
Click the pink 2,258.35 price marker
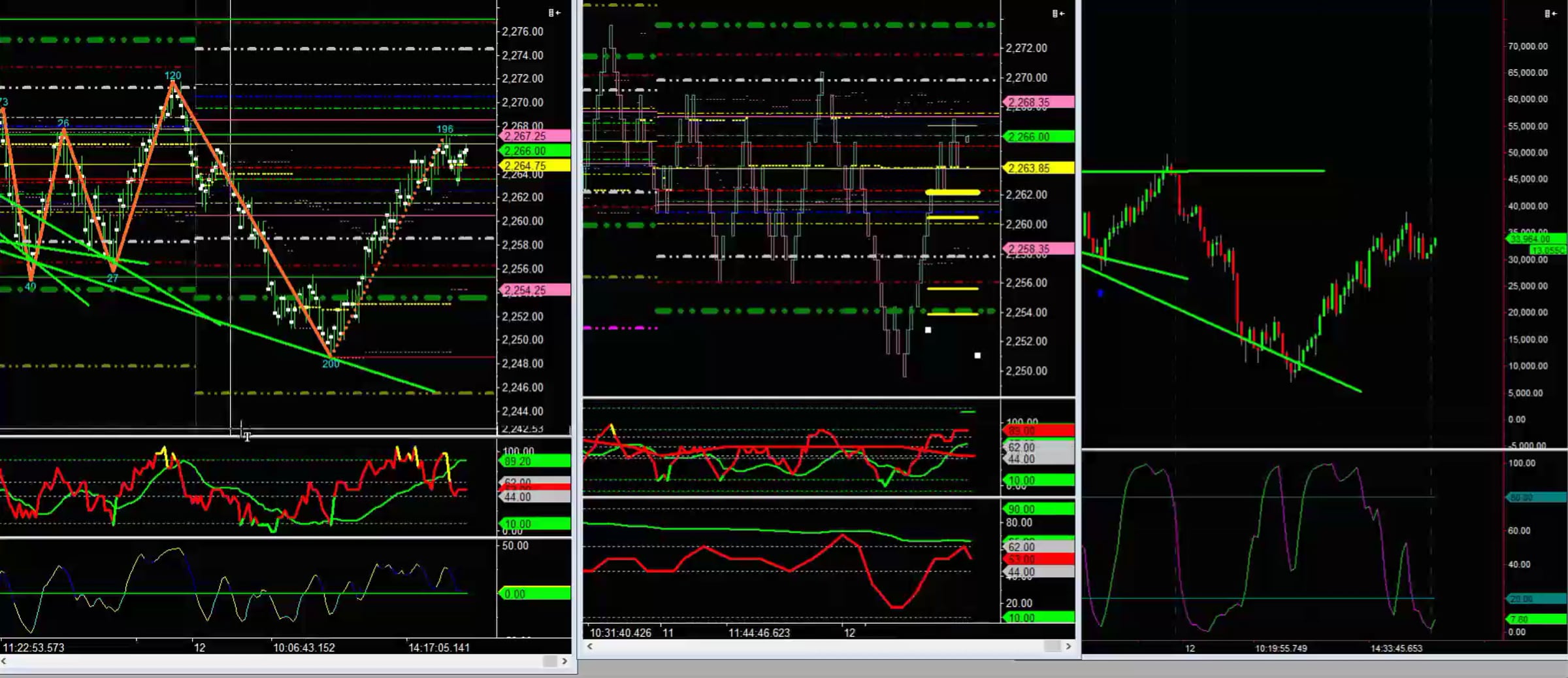point(1038,248)
